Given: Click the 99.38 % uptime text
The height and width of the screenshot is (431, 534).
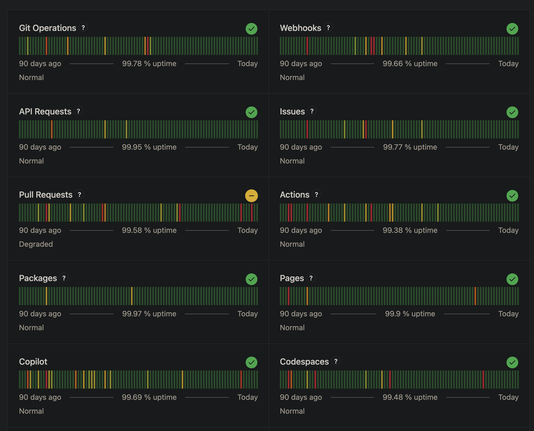Looking at the screenshot, I should point(410,230).
